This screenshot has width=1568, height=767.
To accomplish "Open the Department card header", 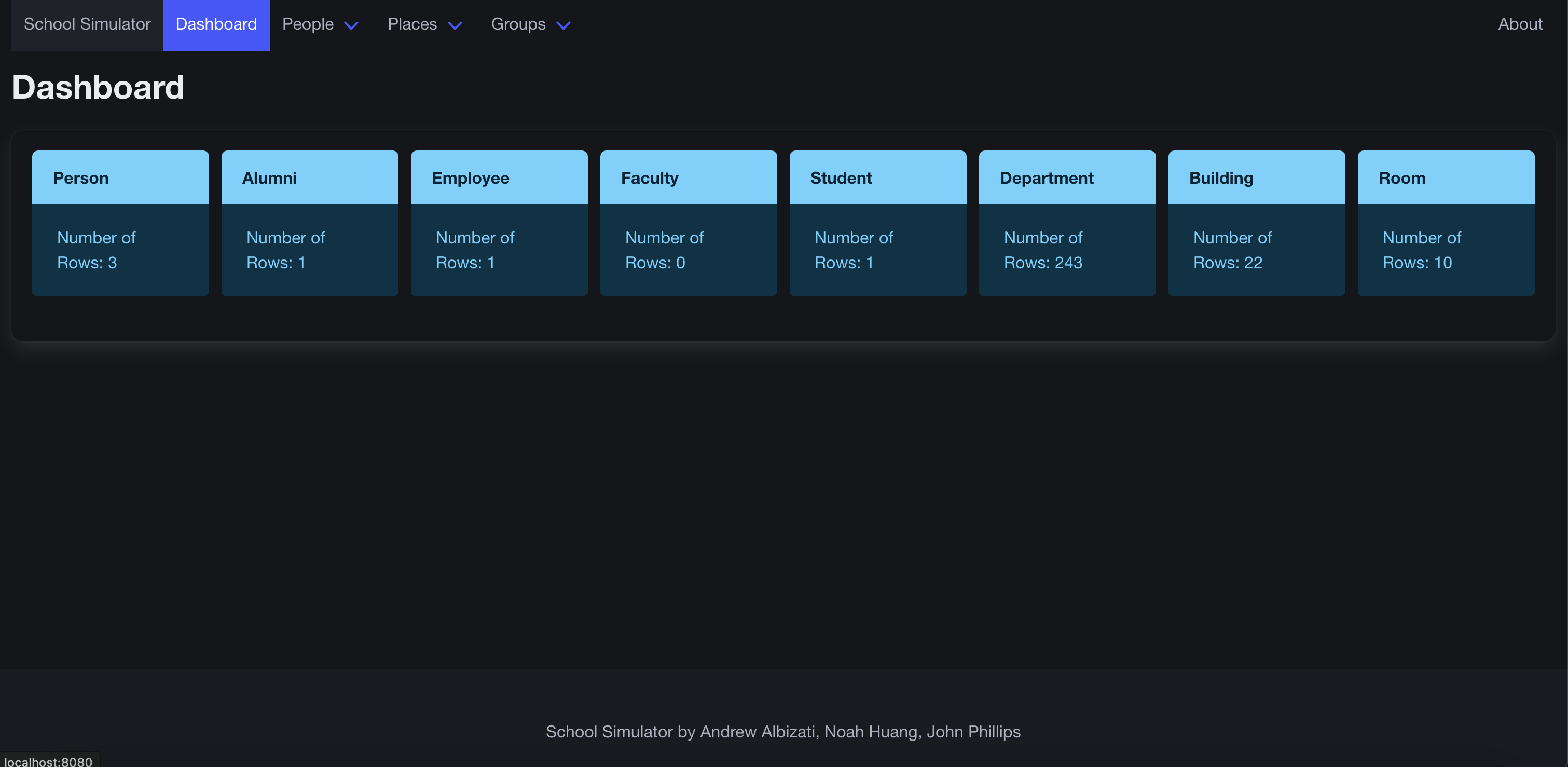I will [1066, 178].
